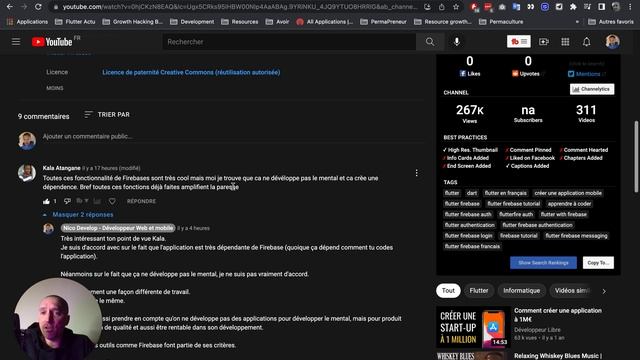Open Kala Atangane's profile name
This screenshot has height=360, width=640.
coord(62,168)
